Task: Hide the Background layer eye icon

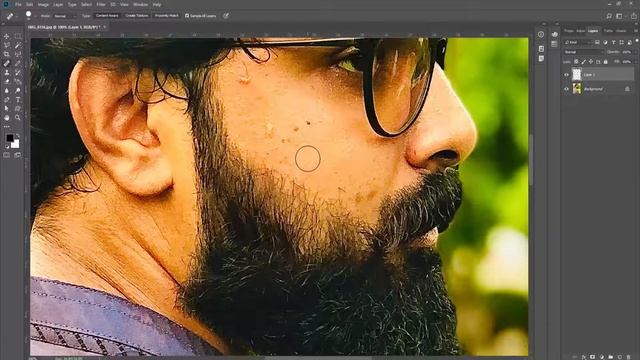Action: click(x=567, y=89)
